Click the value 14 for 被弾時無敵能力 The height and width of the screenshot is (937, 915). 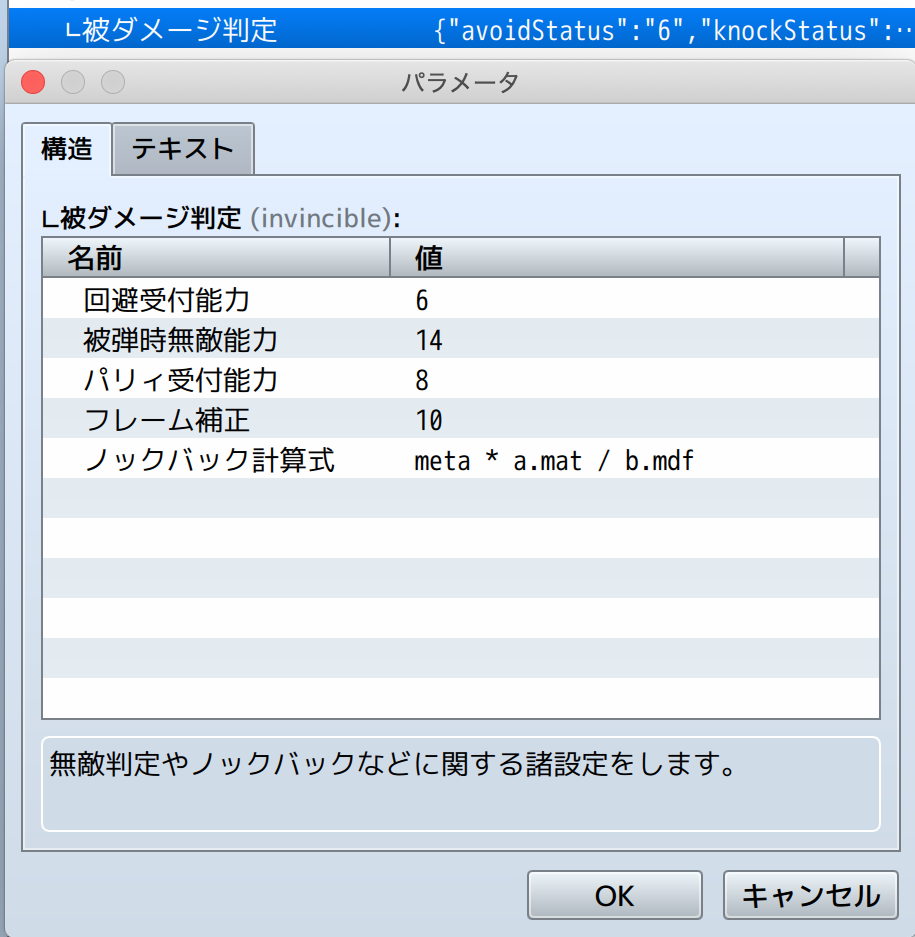(429, 340)
